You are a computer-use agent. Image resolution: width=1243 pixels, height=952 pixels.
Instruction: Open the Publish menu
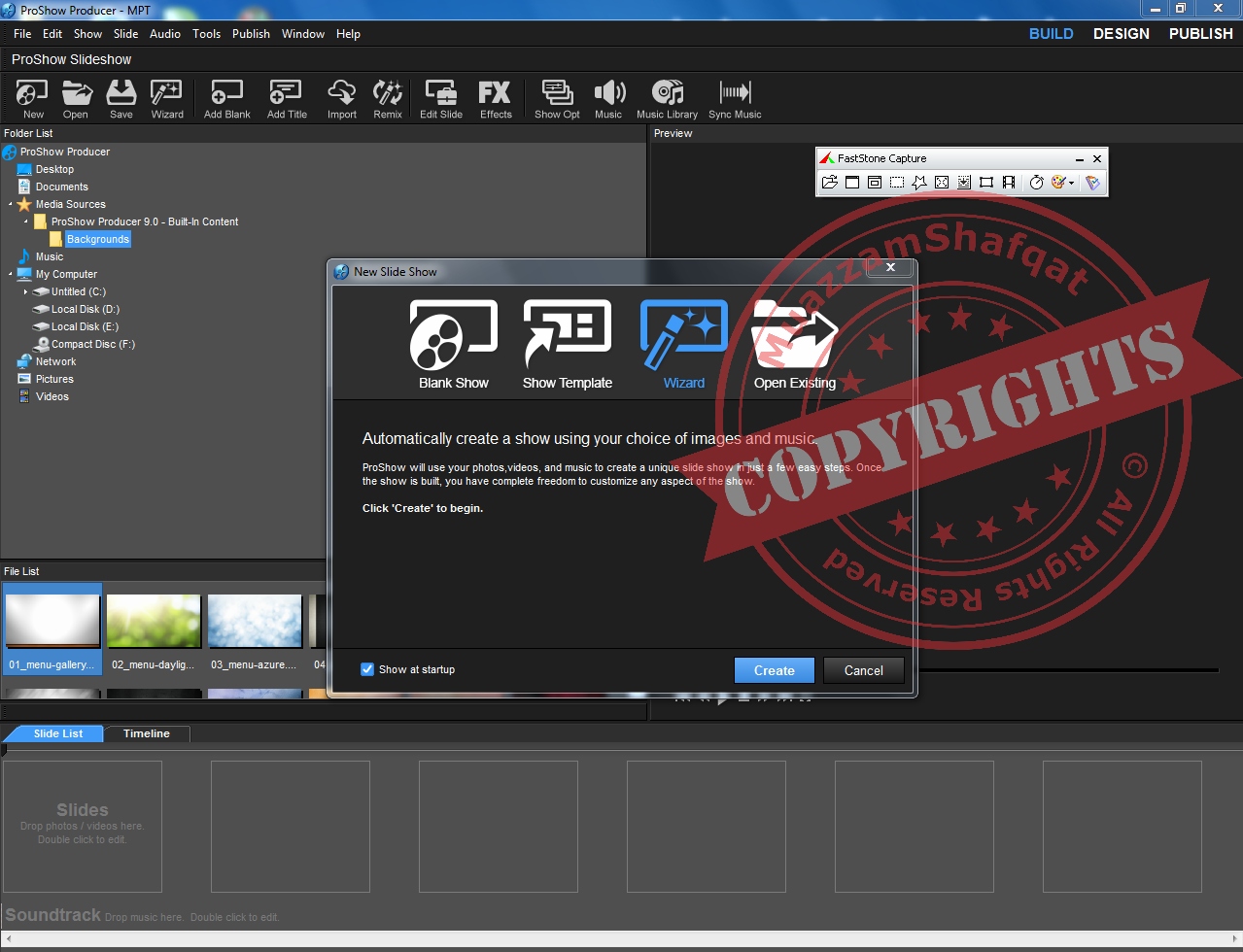(251, 33)
